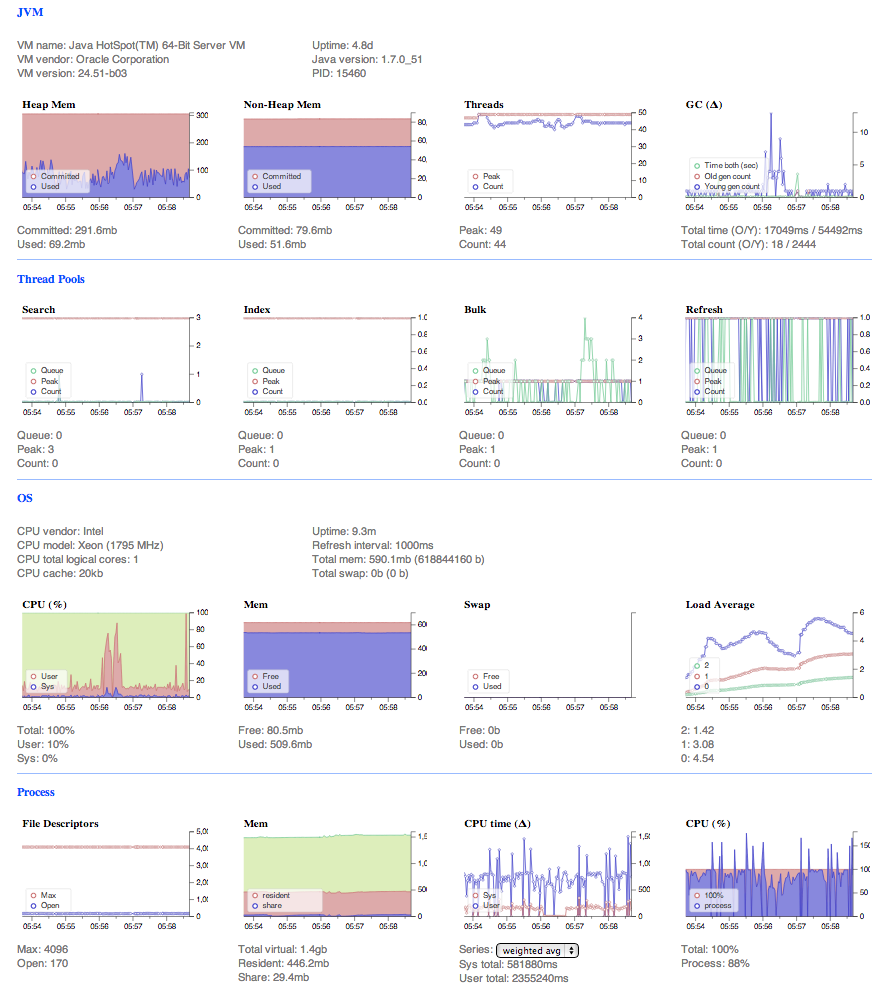Select the Heap Mem chart
This screenshot has width=894, height=986.
click(106, 155)
